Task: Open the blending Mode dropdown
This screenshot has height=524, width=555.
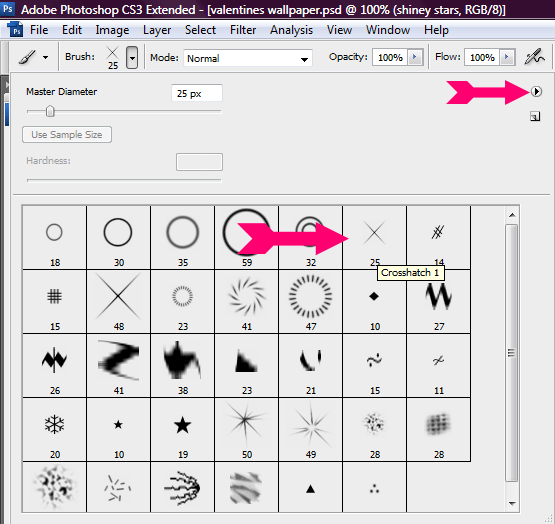Action: click(248, 58)
